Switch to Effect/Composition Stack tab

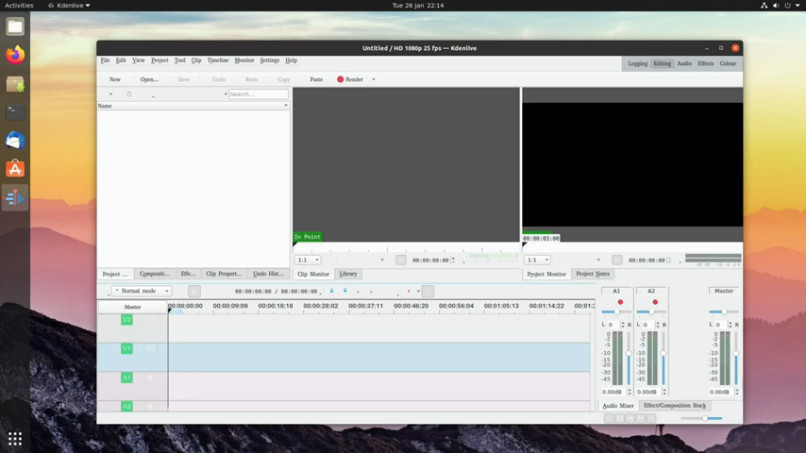[x=674, y=406]
